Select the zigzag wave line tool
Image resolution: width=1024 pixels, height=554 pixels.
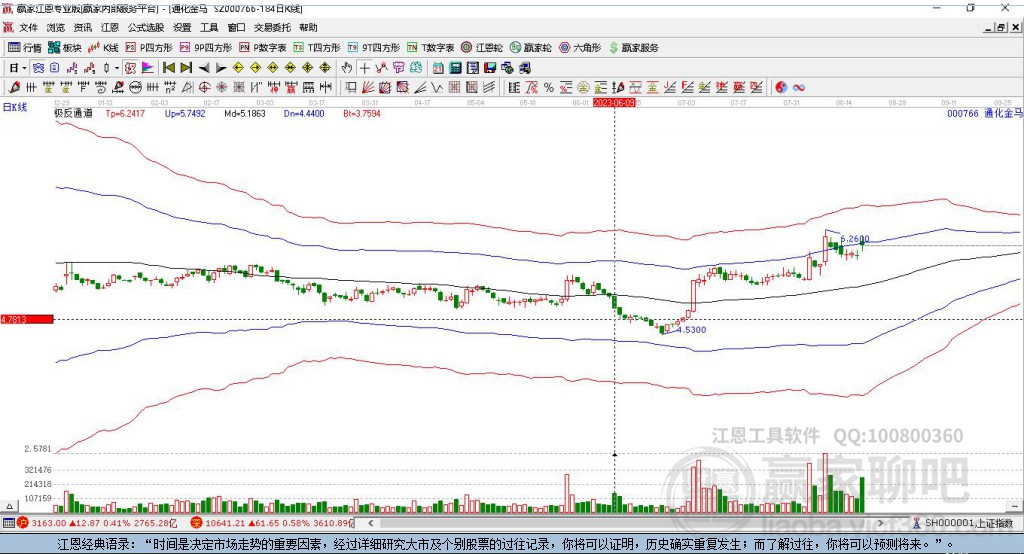[437, 88]
